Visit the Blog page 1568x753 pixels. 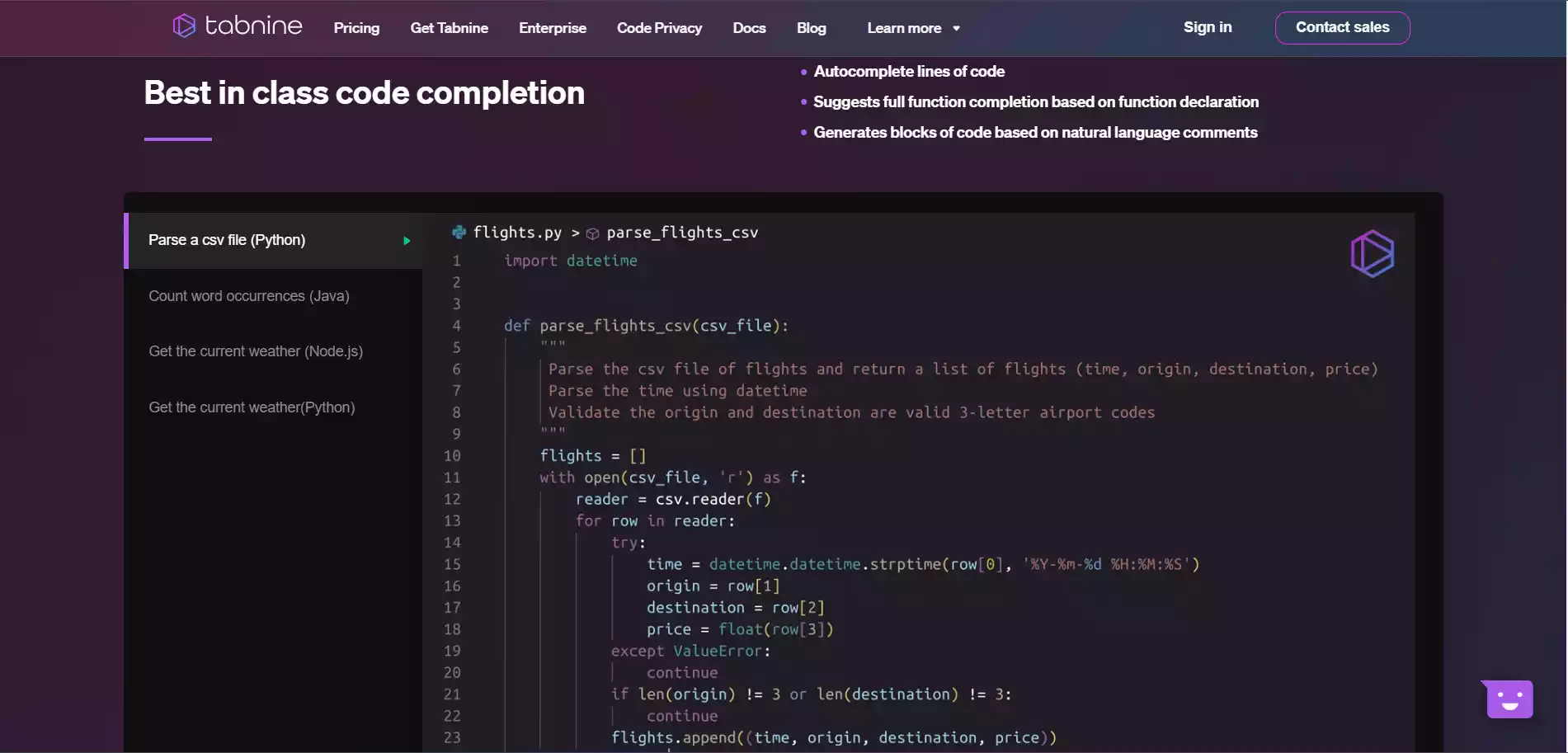click(812, 28)
